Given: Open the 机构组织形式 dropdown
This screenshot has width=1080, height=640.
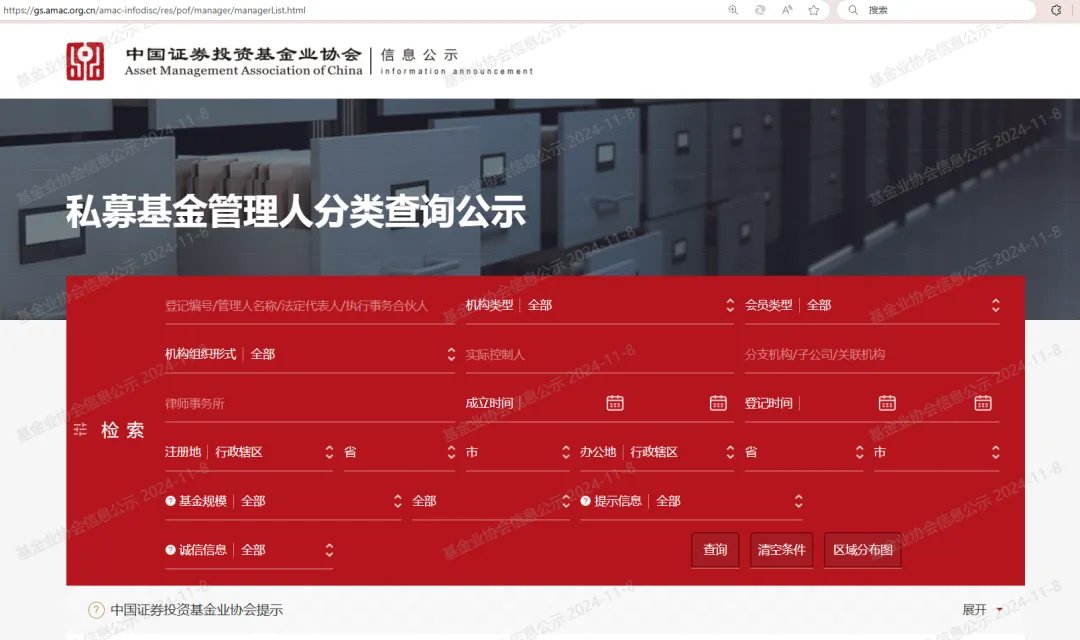Looking at the screenshot, I should [310, 354].
